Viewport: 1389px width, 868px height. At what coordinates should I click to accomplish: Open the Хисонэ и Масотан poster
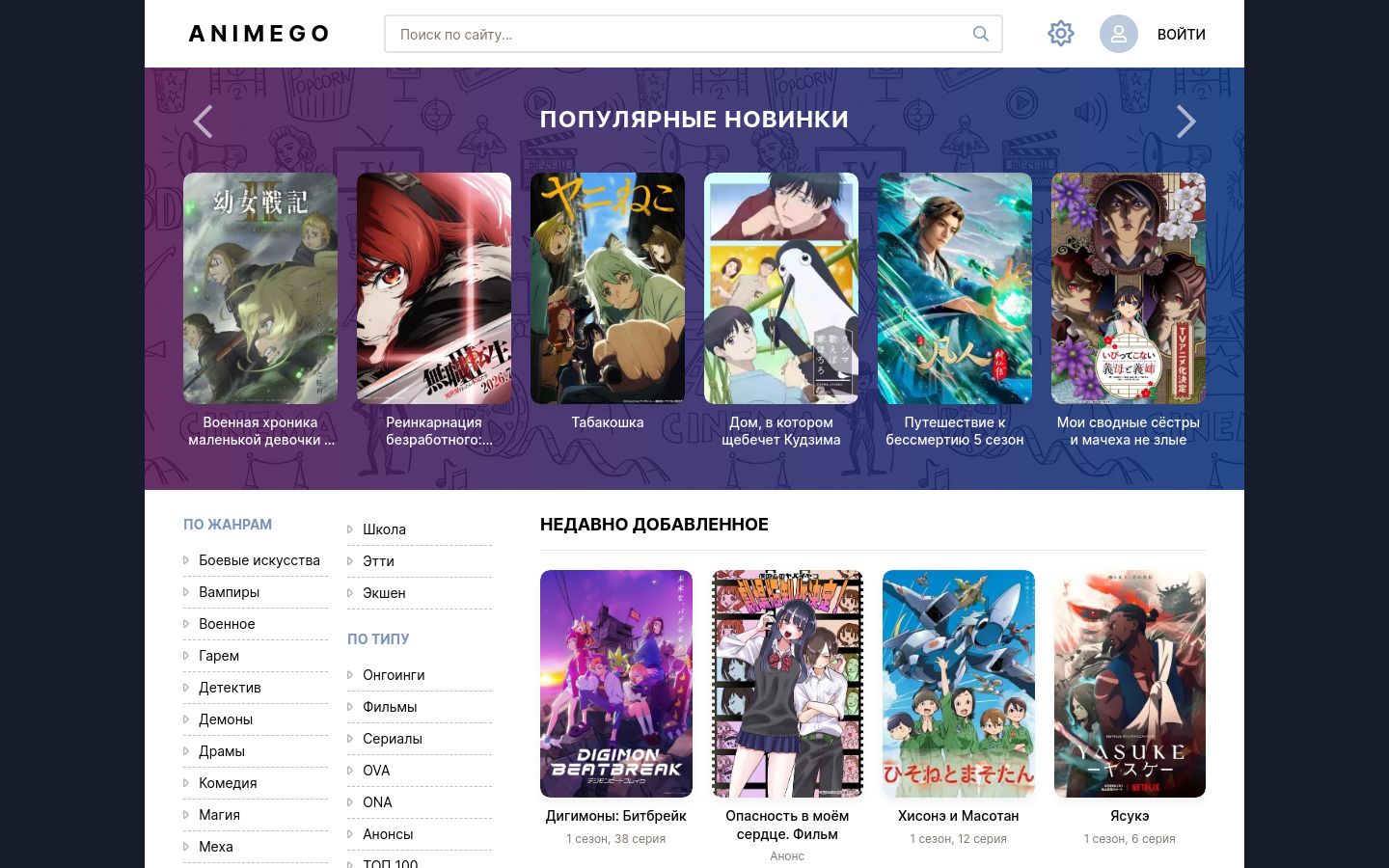pos(959,684)
